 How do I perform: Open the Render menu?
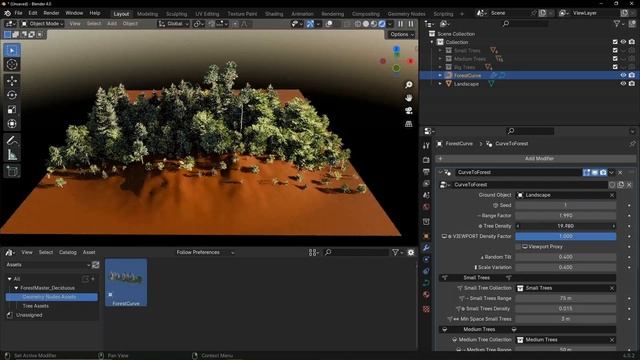point(51,13)
